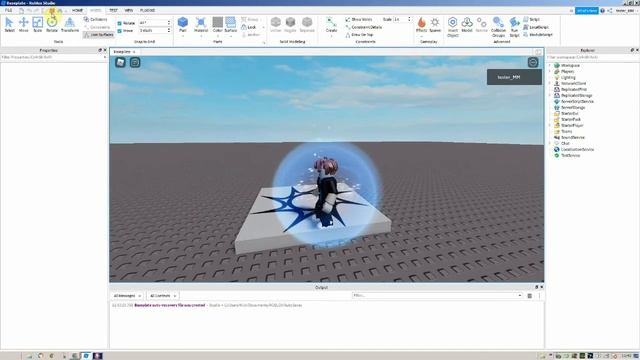This screenshot has height=360, width=640.
Task: Activate the Transform tool
Action: 70,24
